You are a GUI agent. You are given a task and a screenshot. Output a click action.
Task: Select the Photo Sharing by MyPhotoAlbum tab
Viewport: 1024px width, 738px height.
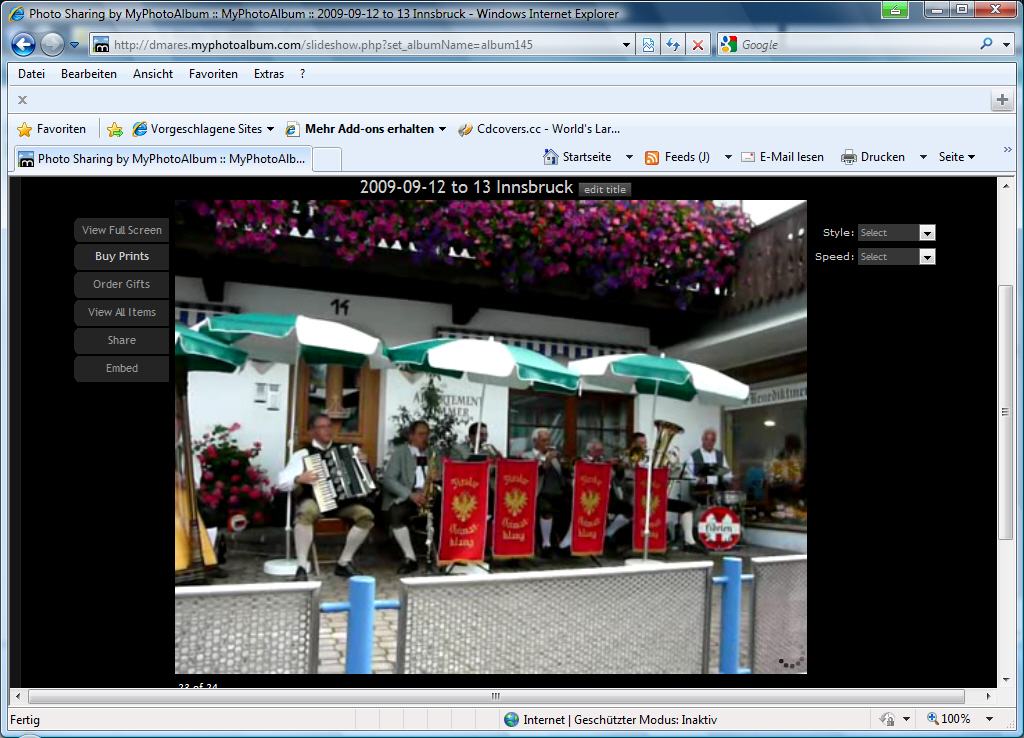(163, 159)
